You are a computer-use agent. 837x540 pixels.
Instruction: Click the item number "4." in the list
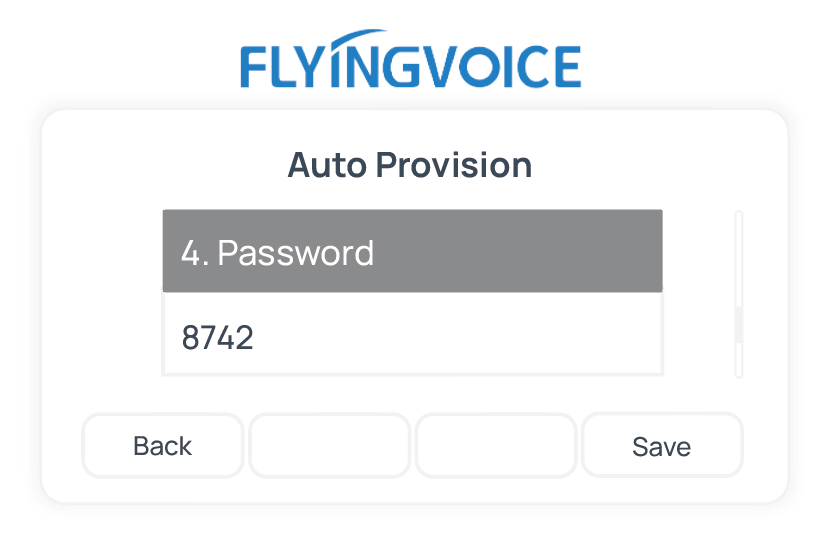(195, 252)
